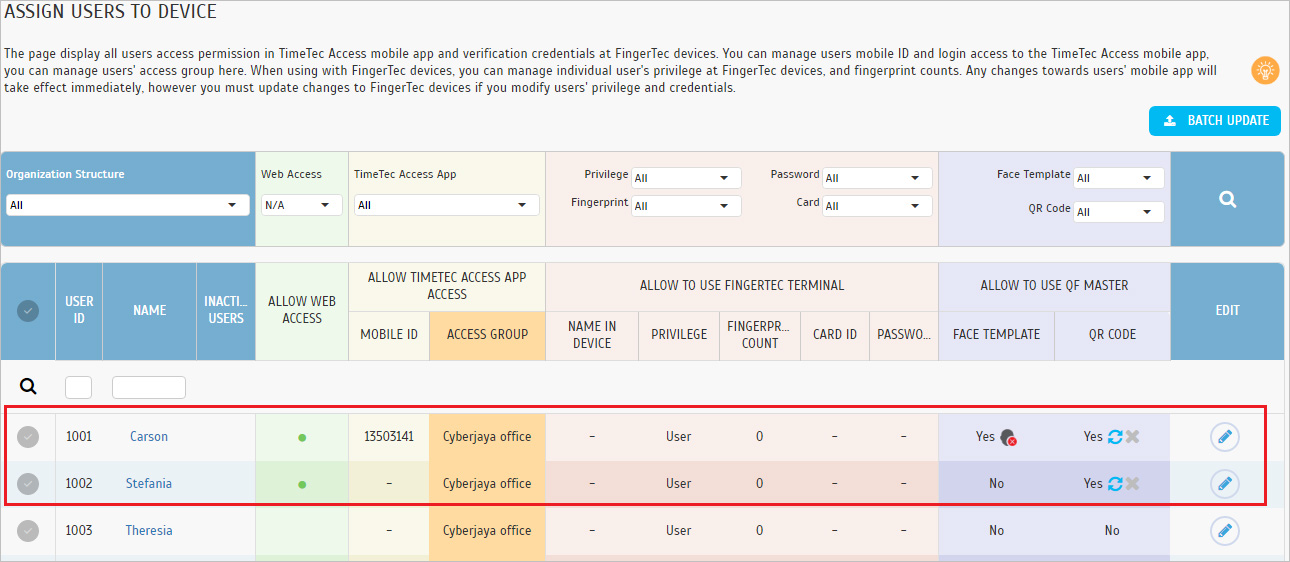Open the Stefania user name link
This screenshot has height=562, width=1290.
tap(149, 484)
